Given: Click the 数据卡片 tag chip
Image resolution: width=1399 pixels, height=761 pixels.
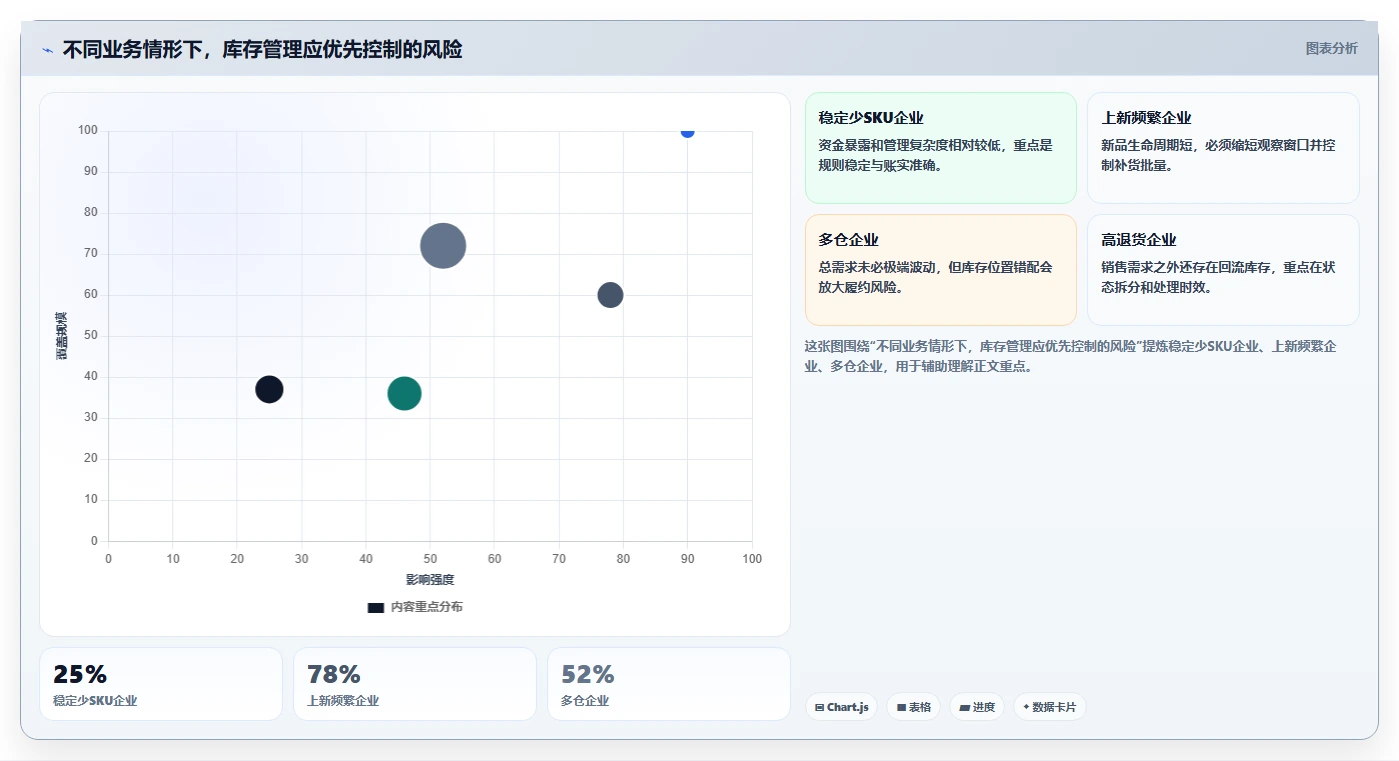Looking at the screenshot, I should (x=1049, y=707).
